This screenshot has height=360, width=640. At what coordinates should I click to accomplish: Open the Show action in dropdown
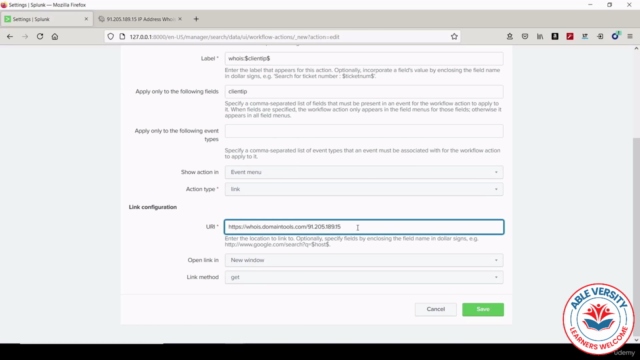tap(364, 172)
